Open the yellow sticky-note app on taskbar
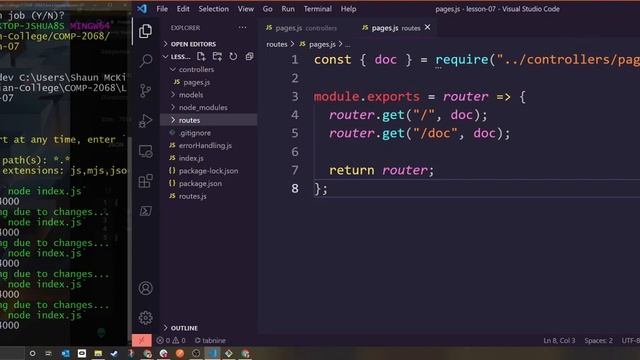This screenshot has width=640, height=360. click(x=98, y=353)
